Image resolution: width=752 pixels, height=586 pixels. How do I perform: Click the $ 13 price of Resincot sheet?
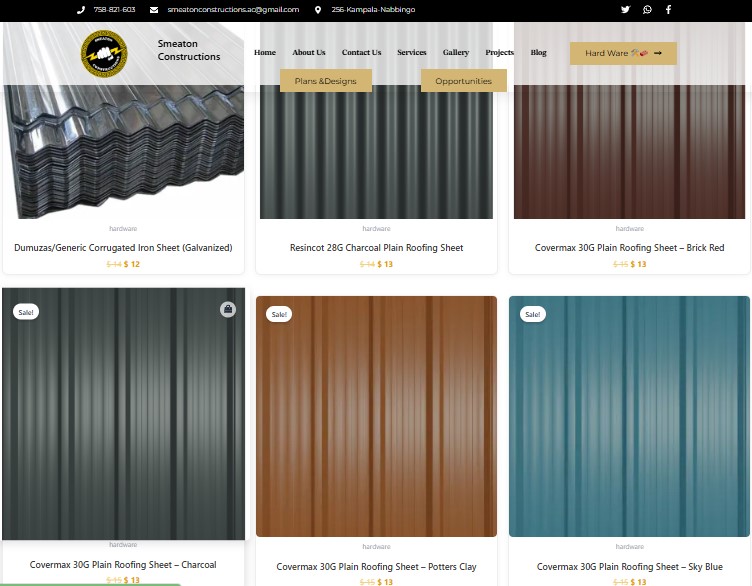pyautogui.click(x=385, y=264)
